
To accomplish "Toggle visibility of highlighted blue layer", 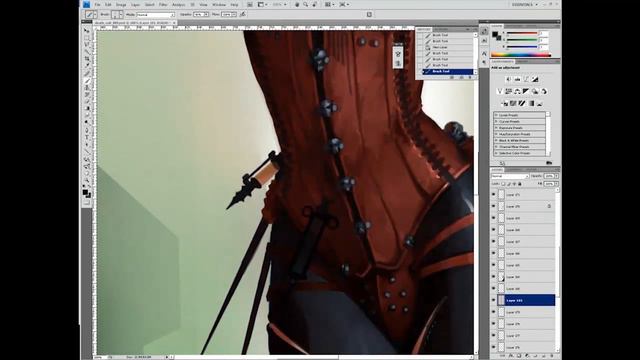I will (493, 300).
